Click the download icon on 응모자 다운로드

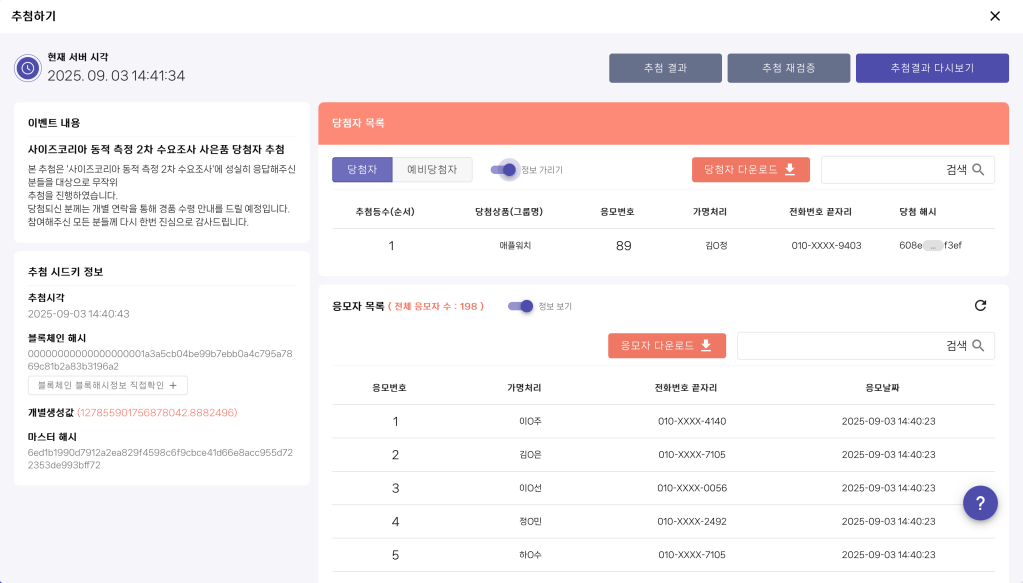tap(706, 346)
